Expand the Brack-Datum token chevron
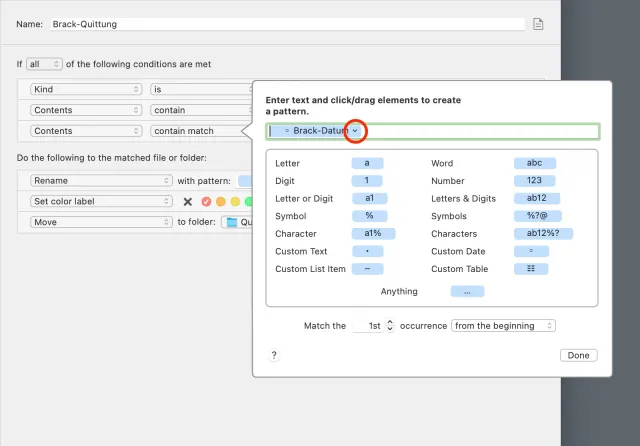Image resolution: width=640 pixels, height=446 pixels. pos(356,131)
